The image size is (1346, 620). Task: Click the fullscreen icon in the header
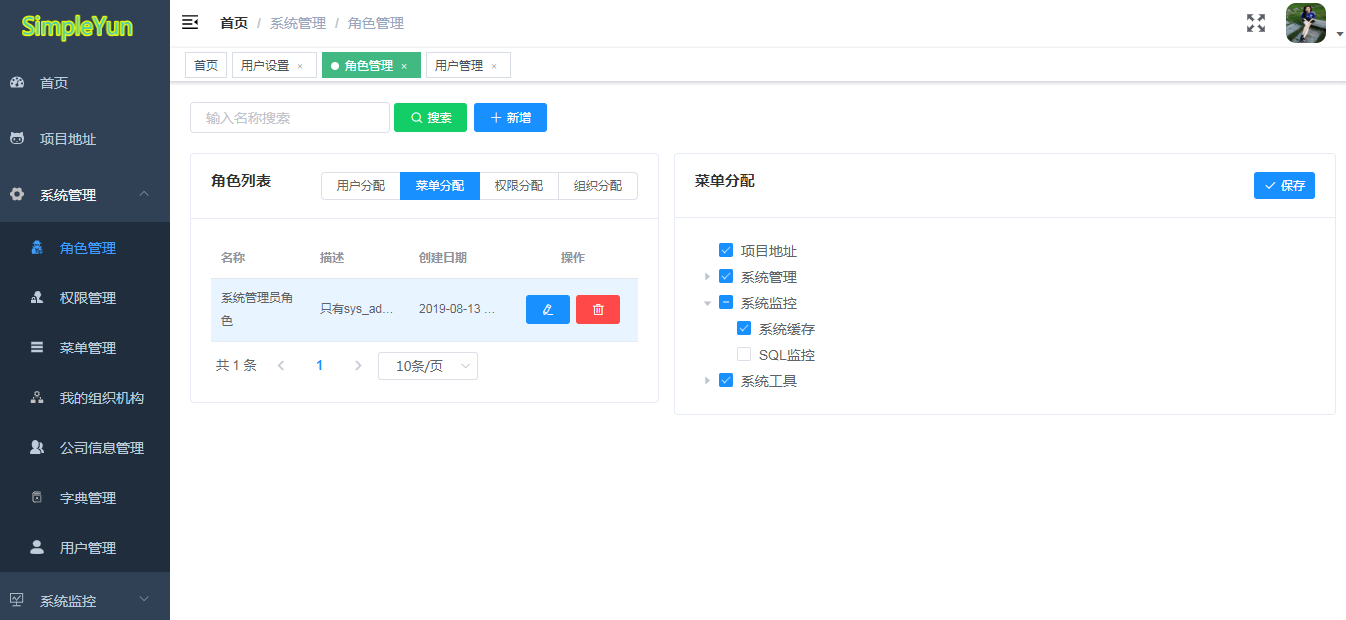[1256, 22]
